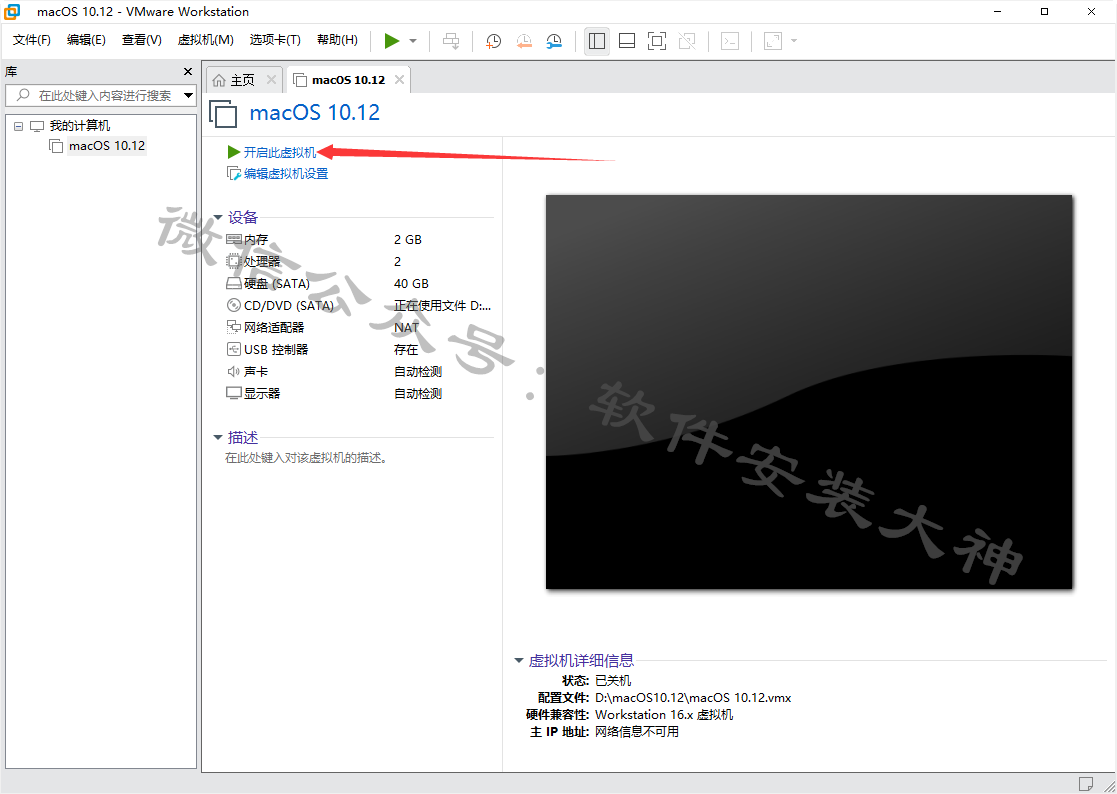This screenshot has width=1117, height=794.
Task: Click the NAT network adapter value
Action: (x=407, y=328)
